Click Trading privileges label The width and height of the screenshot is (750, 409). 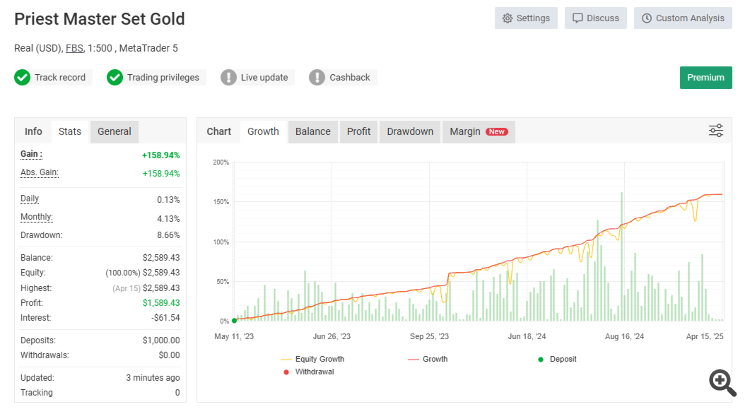tap(163, 77)
